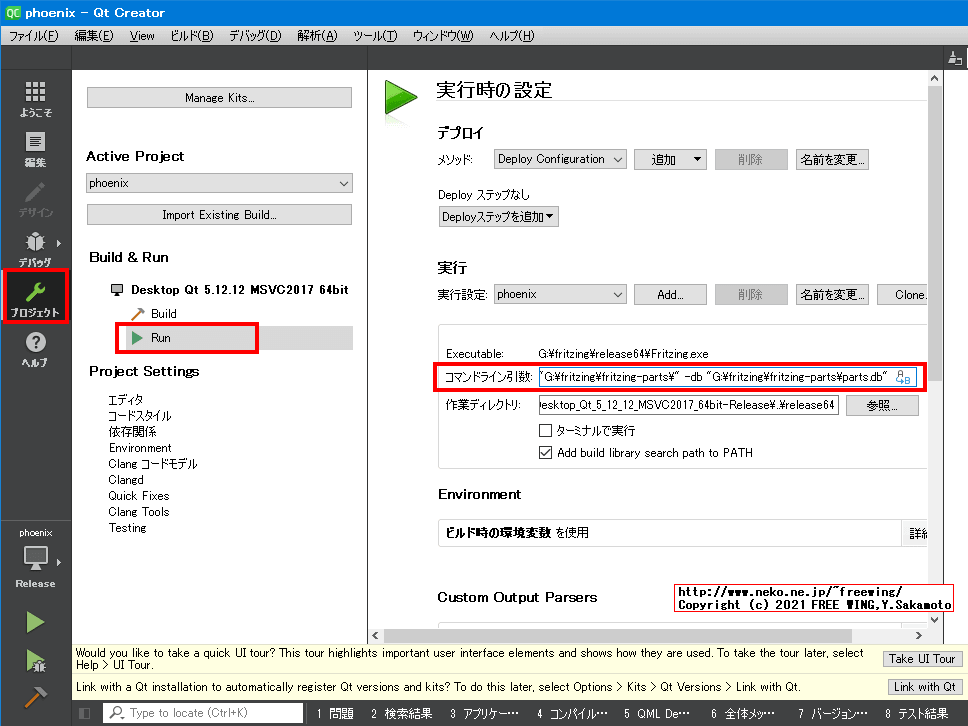Viewport: 968px width, 726px height.
Task: Open the 2 検索結果 output pane
Action: pyautogui.click(x=401, y=714)
